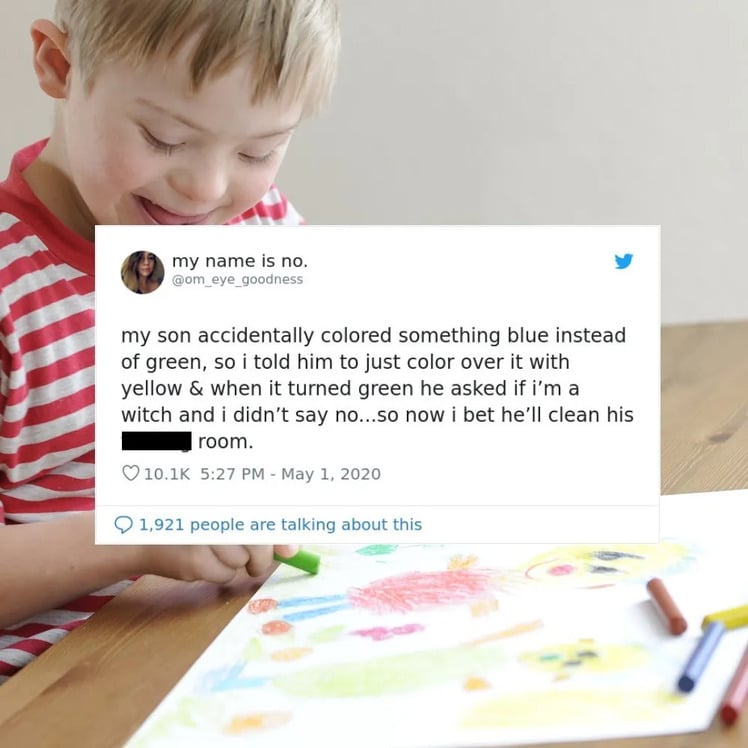Click the blue marker on the table
Screen dimensions: 748x748
click(x=701, y=657)
